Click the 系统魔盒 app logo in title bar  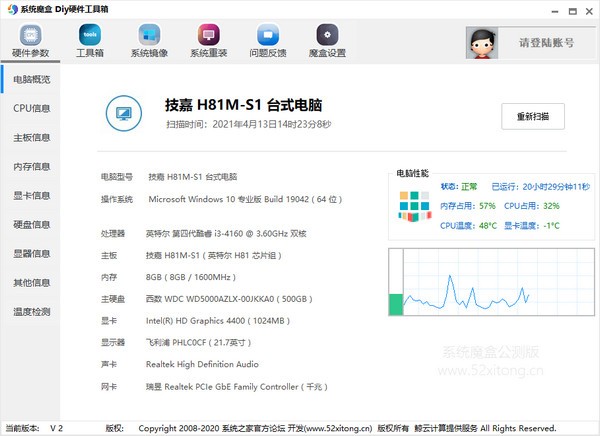click(x=12, y=9)
